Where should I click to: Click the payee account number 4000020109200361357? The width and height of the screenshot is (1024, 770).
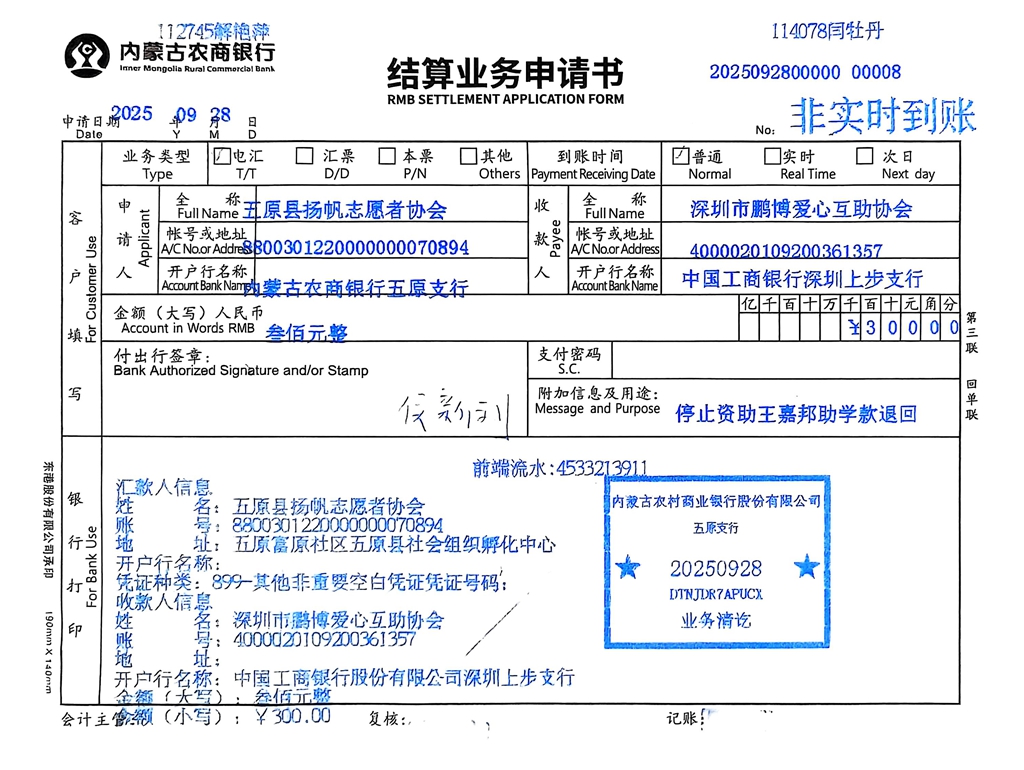coord(786,251)
